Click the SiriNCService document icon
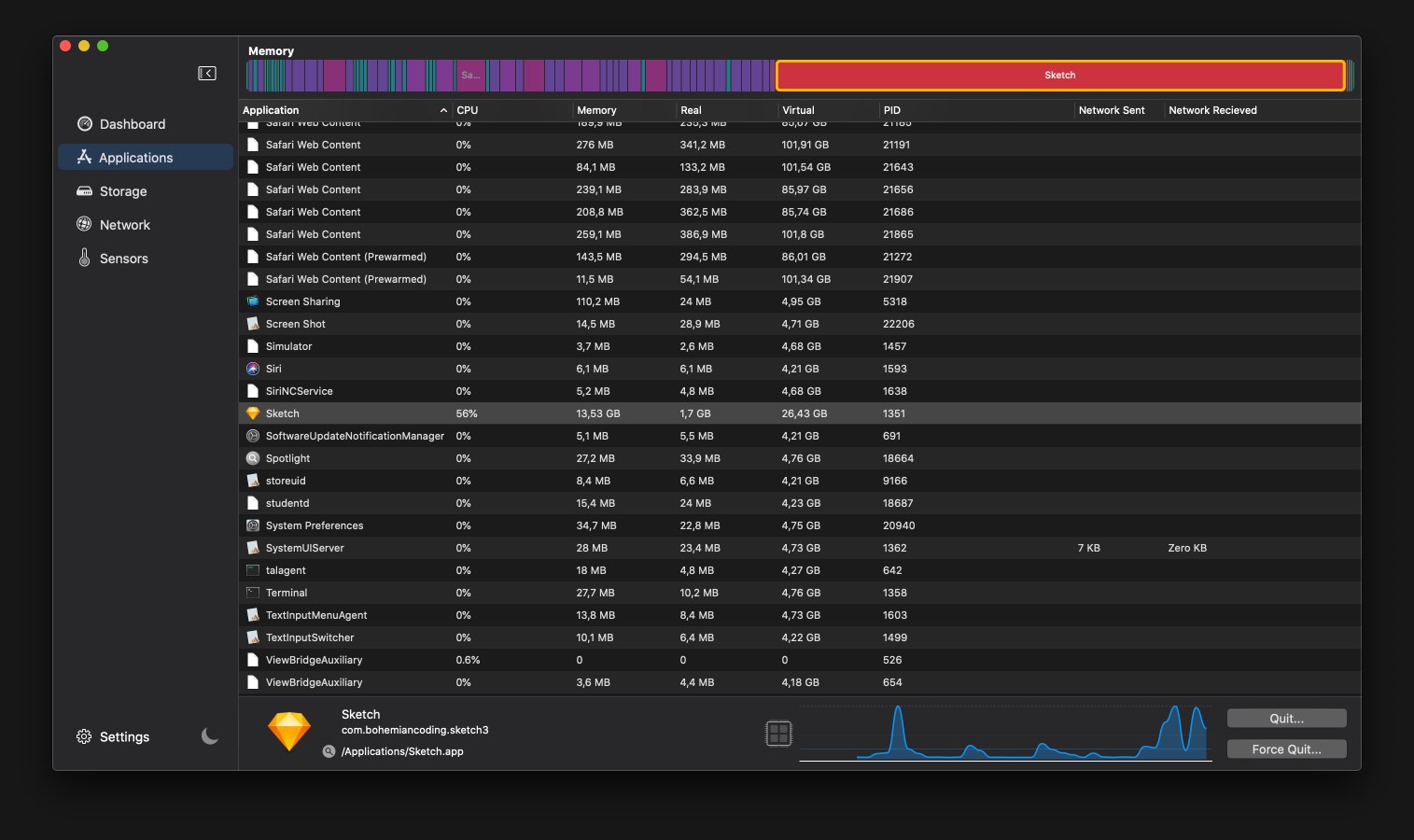The height and width of the screenshot is (840, 1414). 252,391
